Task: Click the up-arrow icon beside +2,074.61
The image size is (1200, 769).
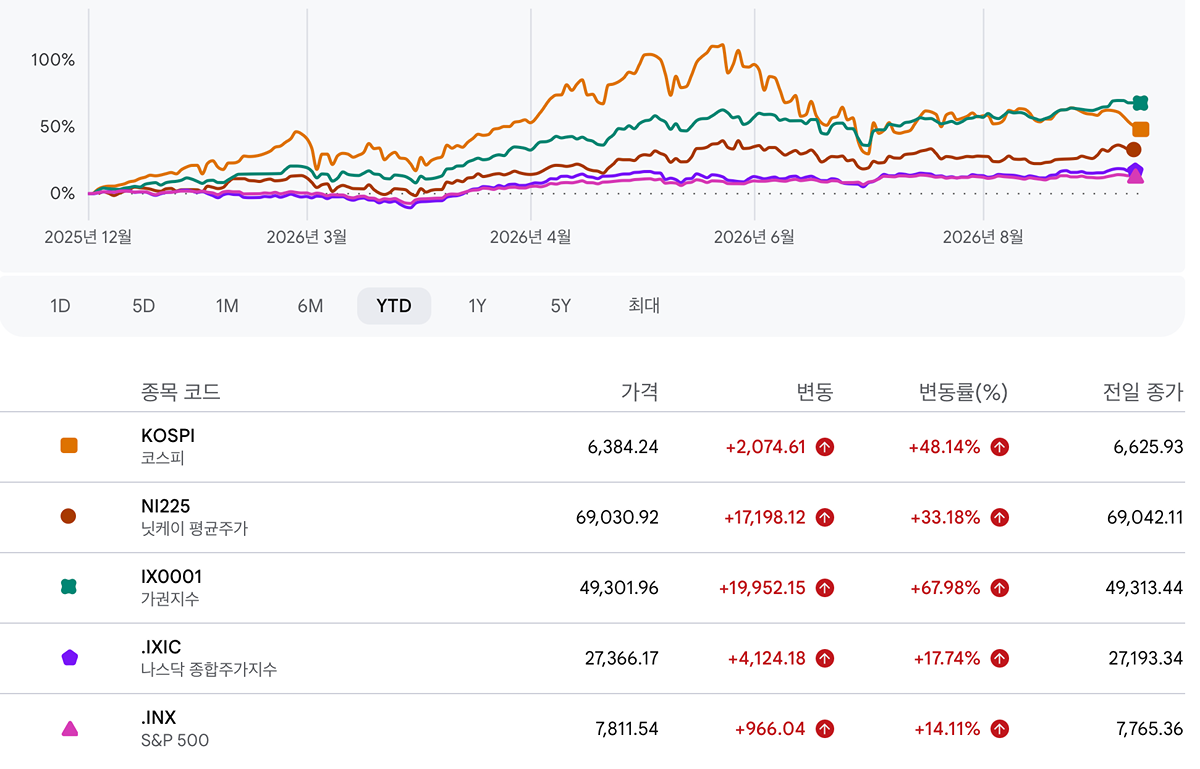Action: click(x=824, y=447)
